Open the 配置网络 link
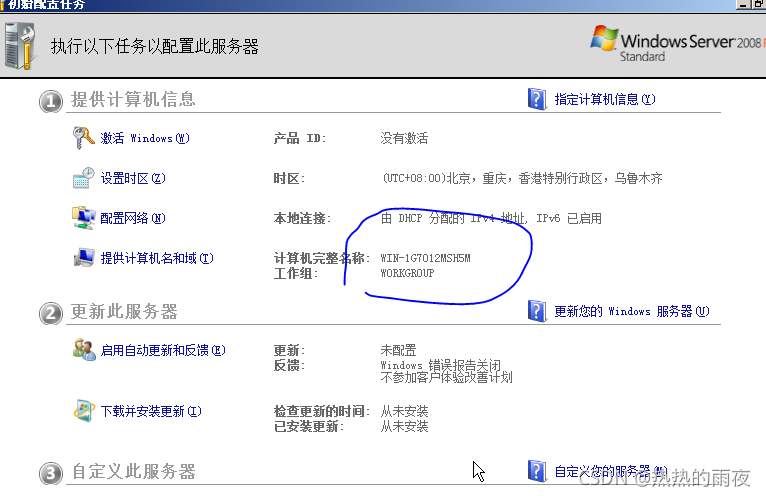 click(x=133, y=218)
